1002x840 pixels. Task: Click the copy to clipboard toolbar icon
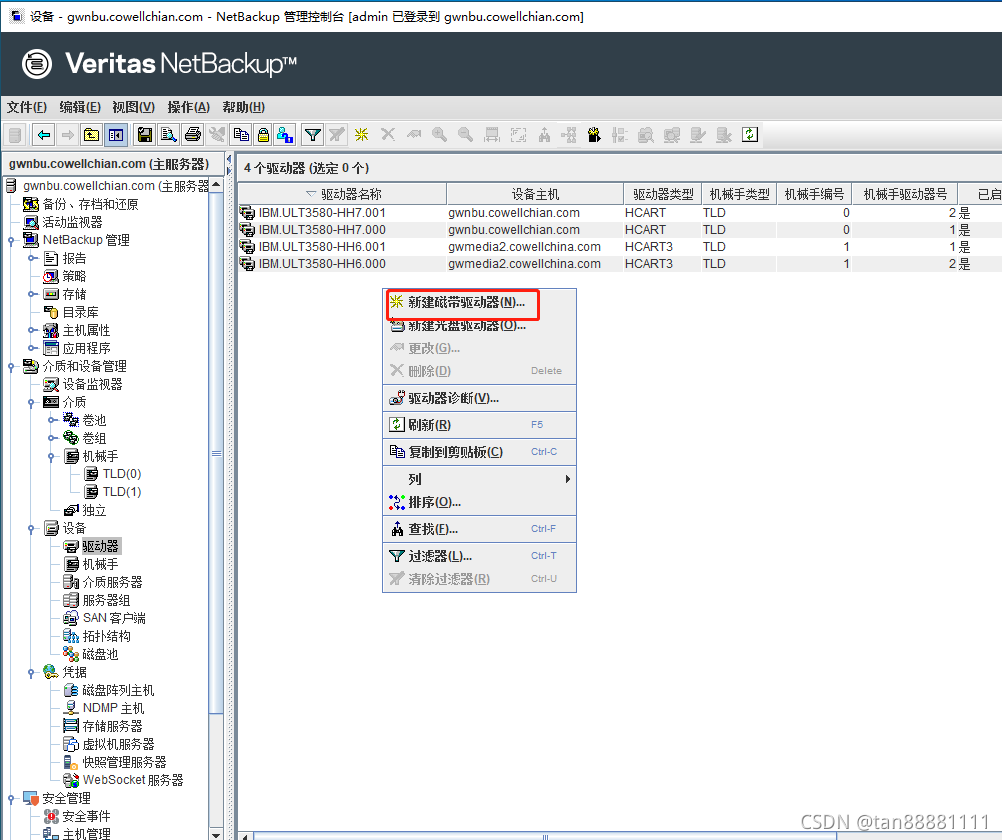click(x=241, y=135)
